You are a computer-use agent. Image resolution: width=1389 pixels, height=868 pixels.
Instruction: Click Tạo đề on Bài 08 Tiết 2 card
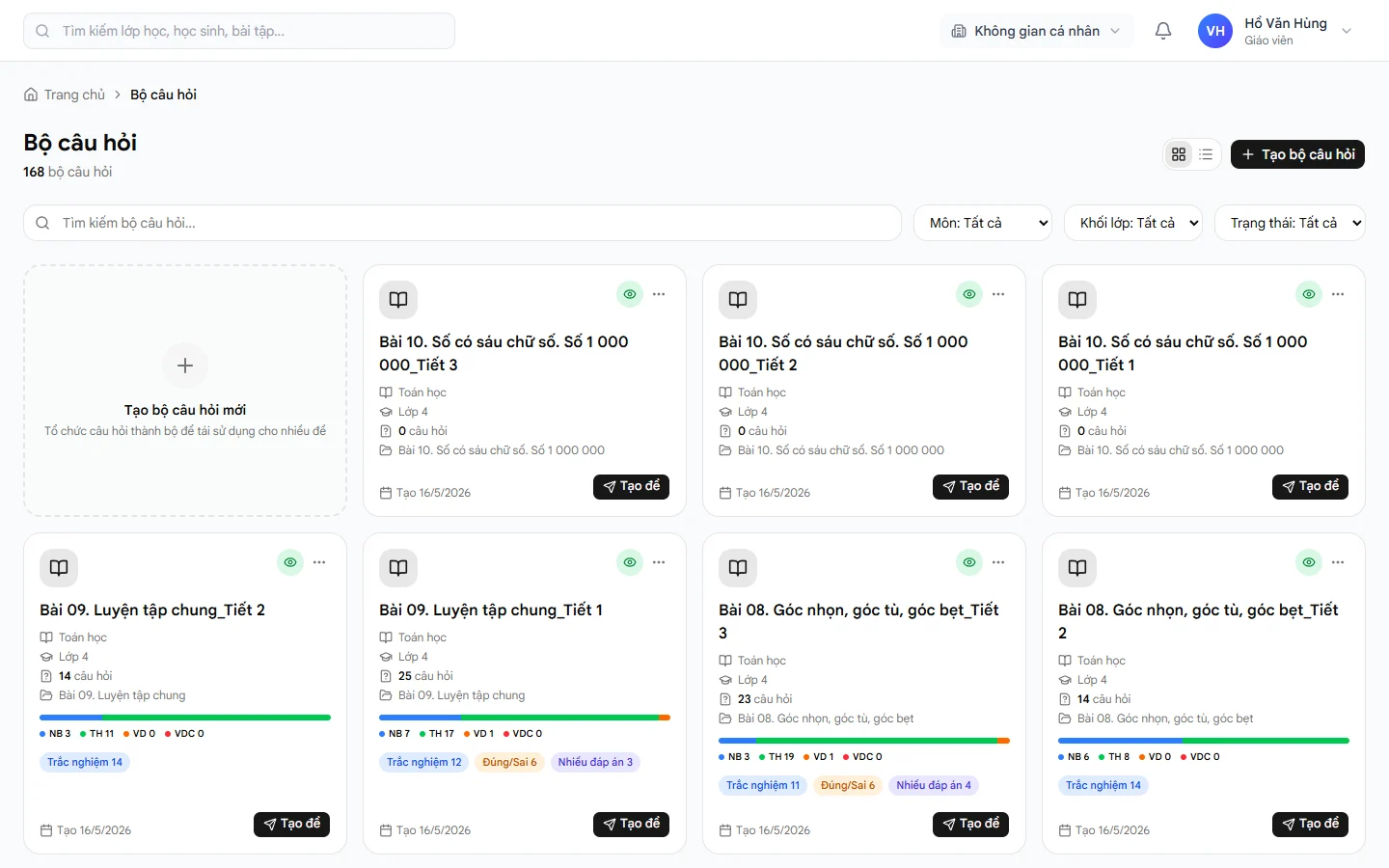(1310, 825)
